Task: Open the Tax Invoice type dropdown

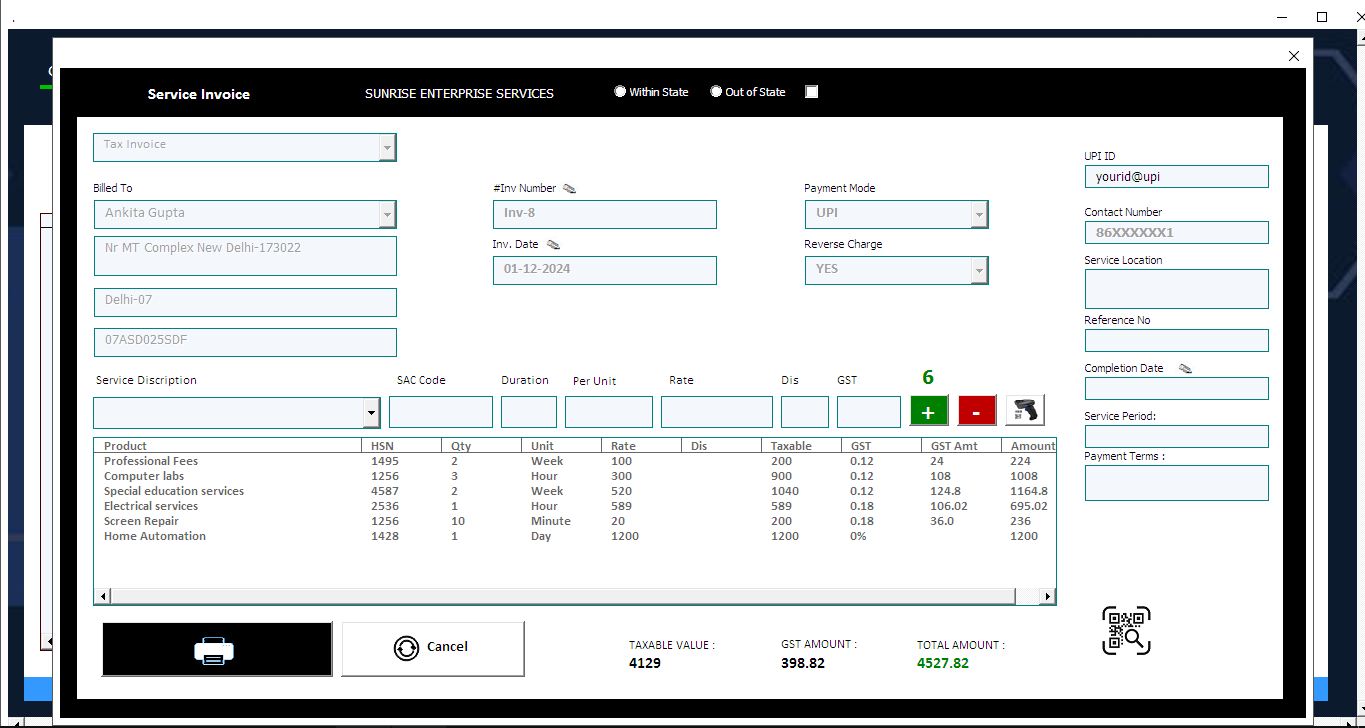Action: pyautogui.click(x=387, y=148)
